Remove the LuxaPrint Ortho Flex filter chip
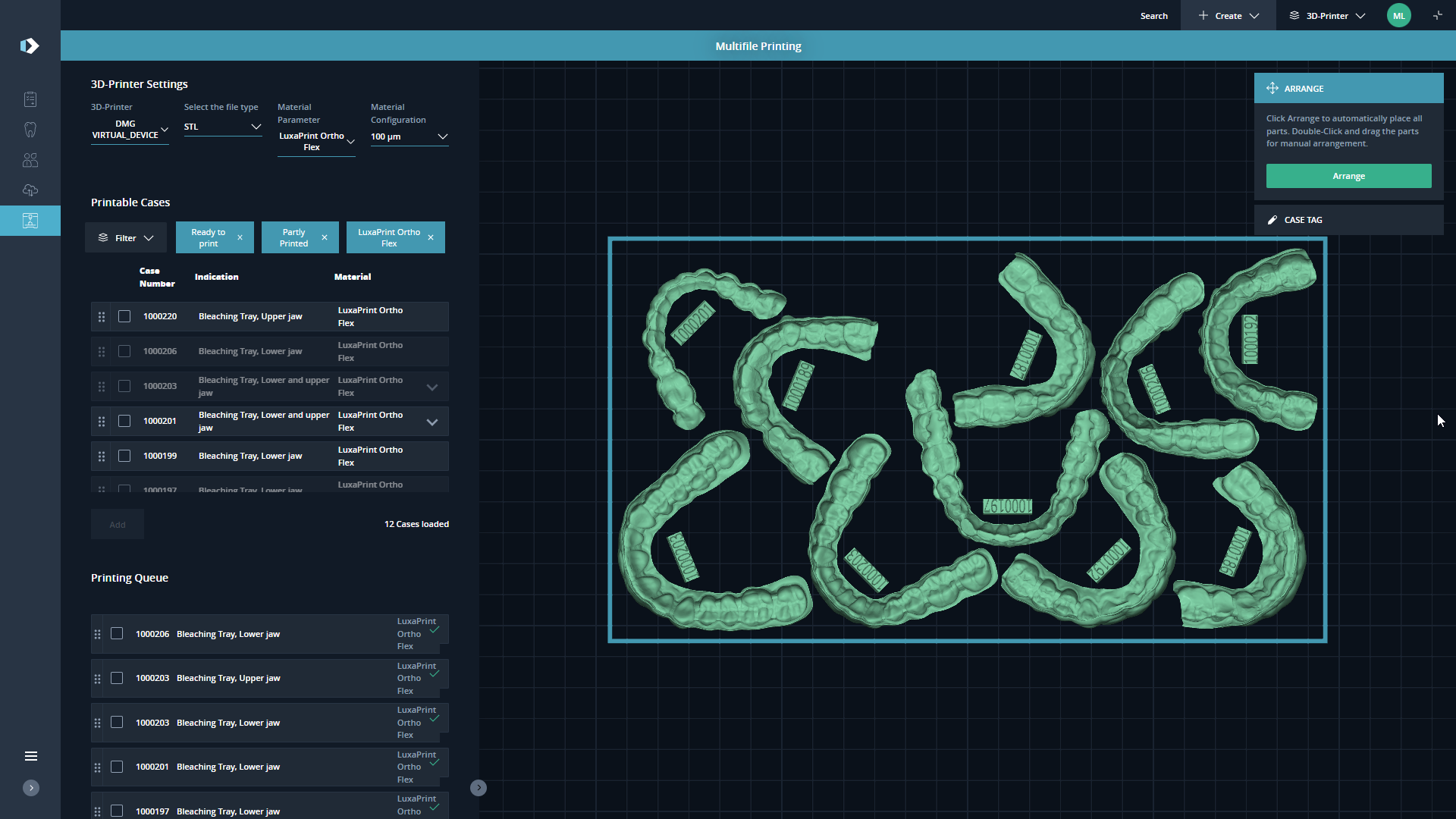1456x819 pixels. pos(431,237)
